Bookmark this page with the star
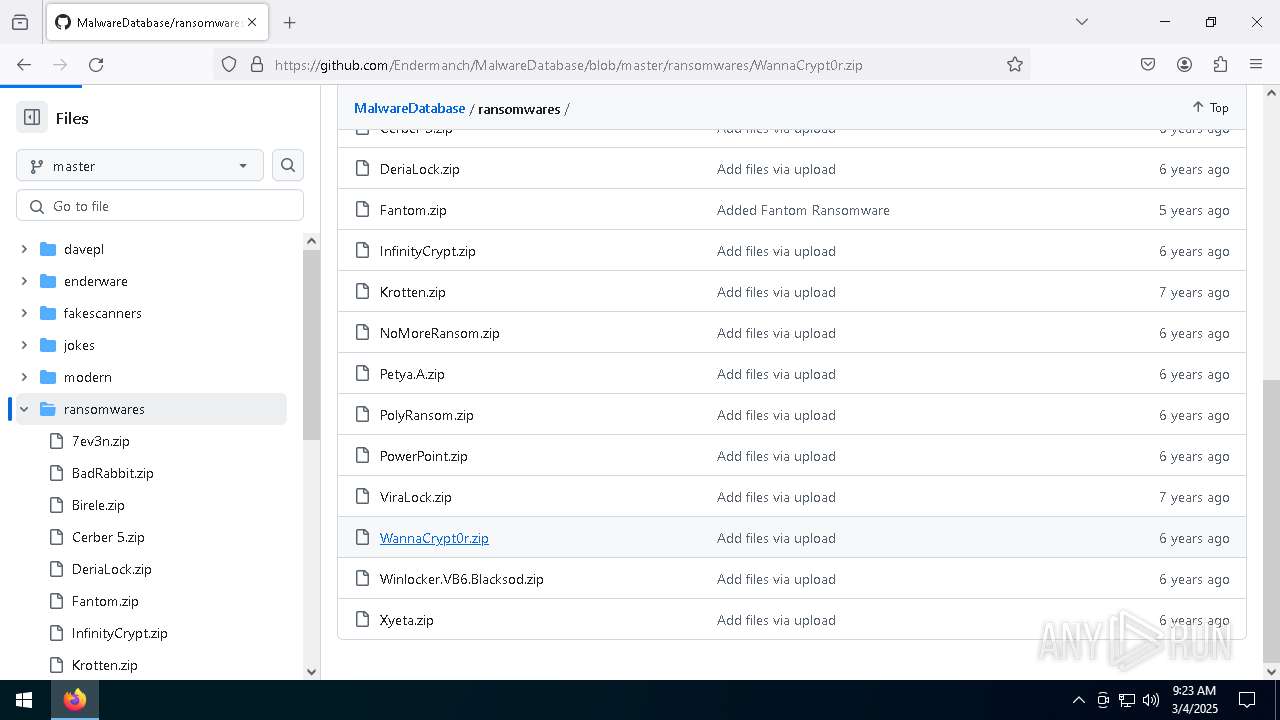This screenshot has height=720, width=1280. click(1015, 64)
